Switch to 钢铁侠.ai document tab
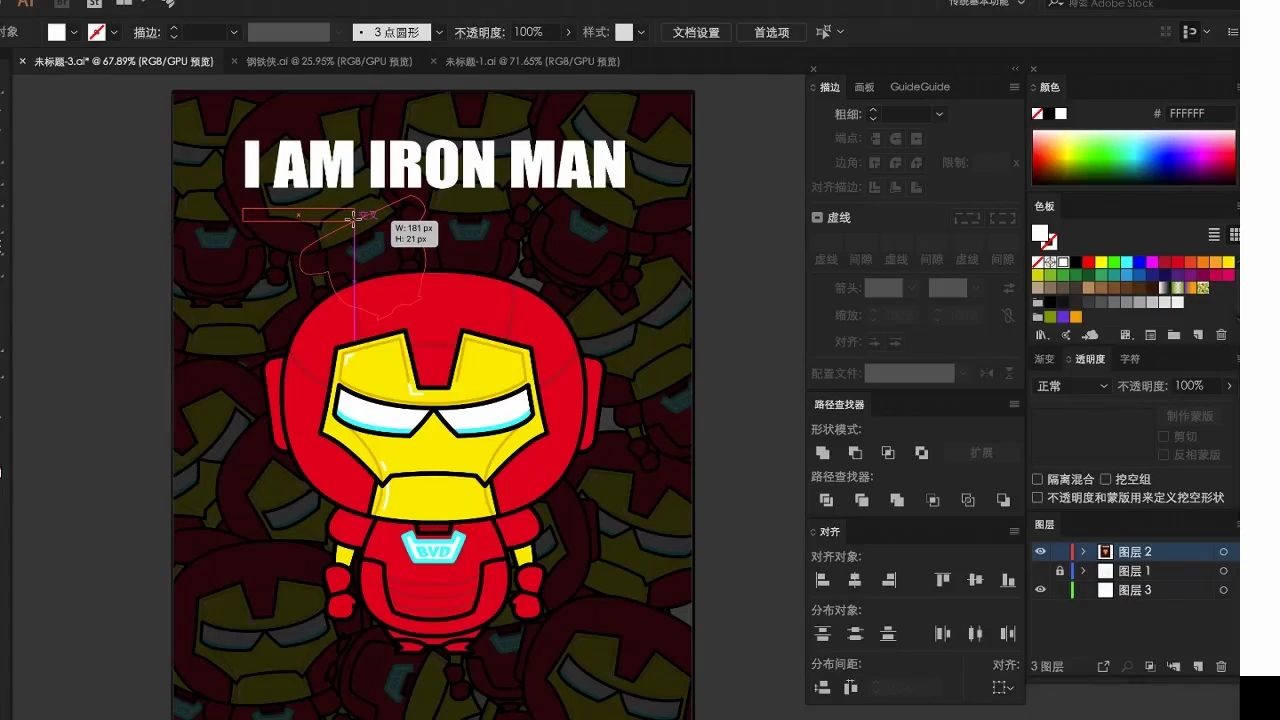The image size is (1280, 720). click(329, 61)
